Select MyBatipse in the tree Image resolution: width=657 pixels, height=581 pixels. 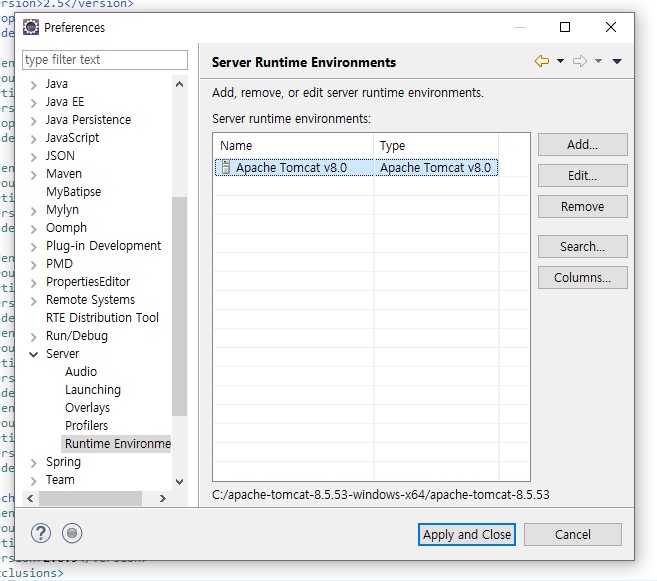click(73, 192)
